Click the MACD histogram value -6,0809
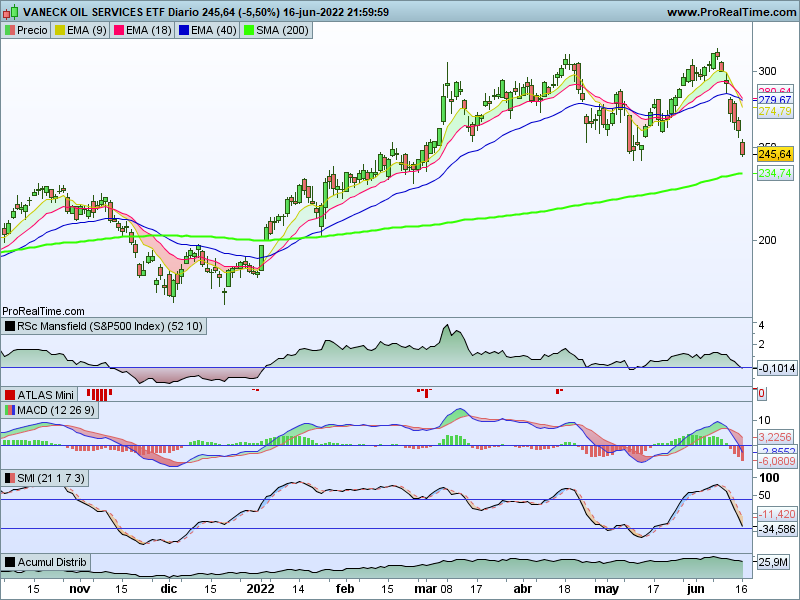This screenshot has width=800, height=600. [x=777, y=461]
